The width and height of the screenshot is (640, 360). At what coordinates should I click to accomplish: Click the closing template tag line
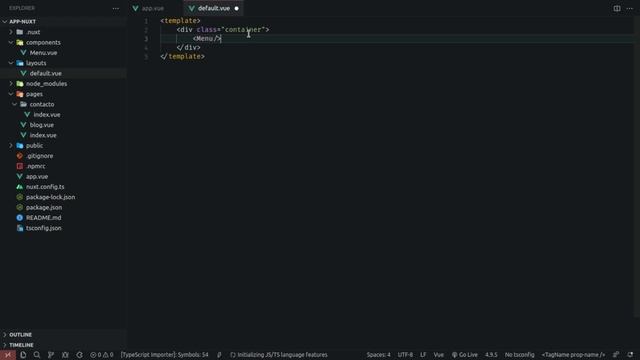(182, 57)
